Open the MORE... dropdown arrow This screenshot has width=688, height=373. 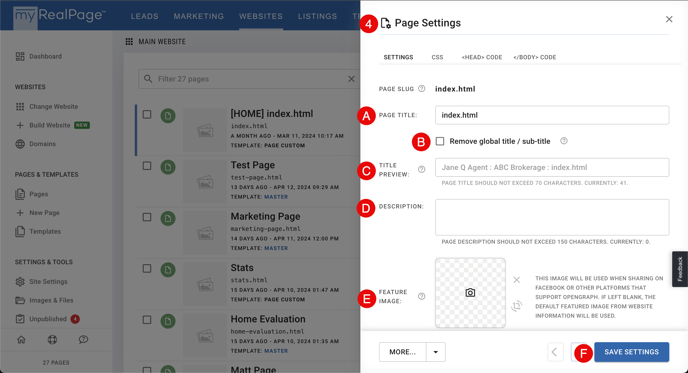point(436,352)
